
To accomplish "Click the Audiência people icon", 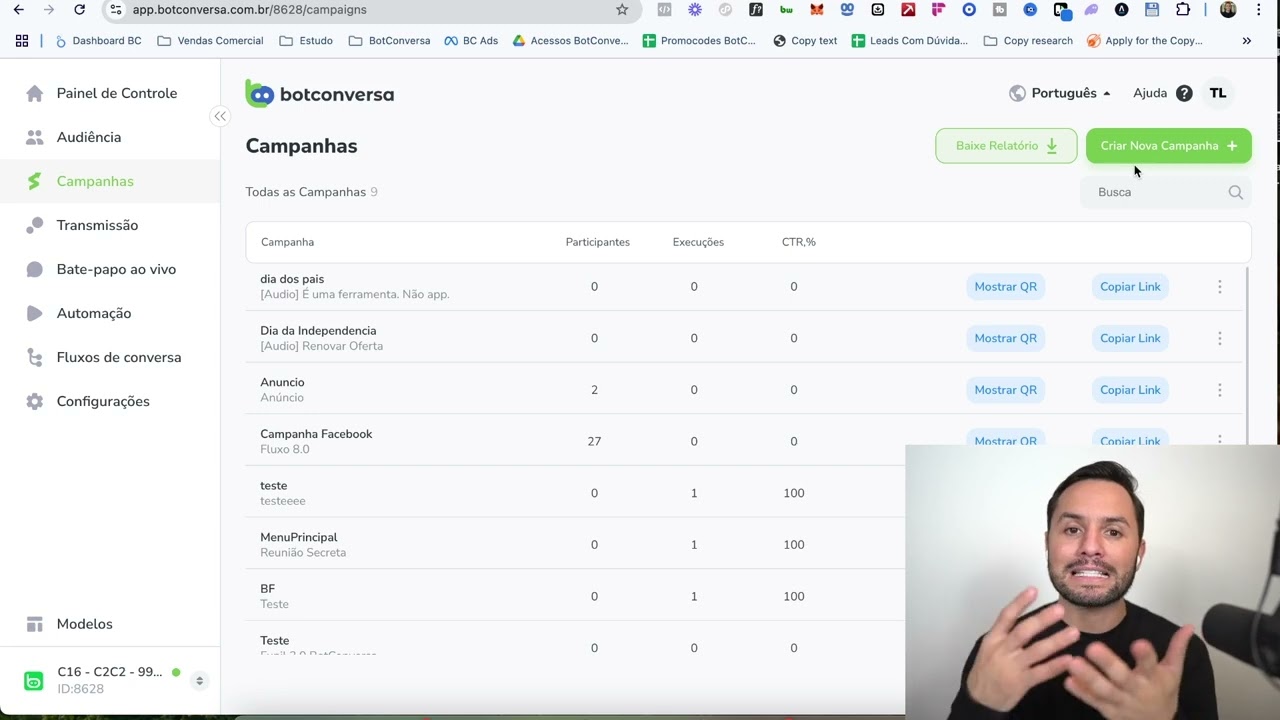I will [35, 137].
